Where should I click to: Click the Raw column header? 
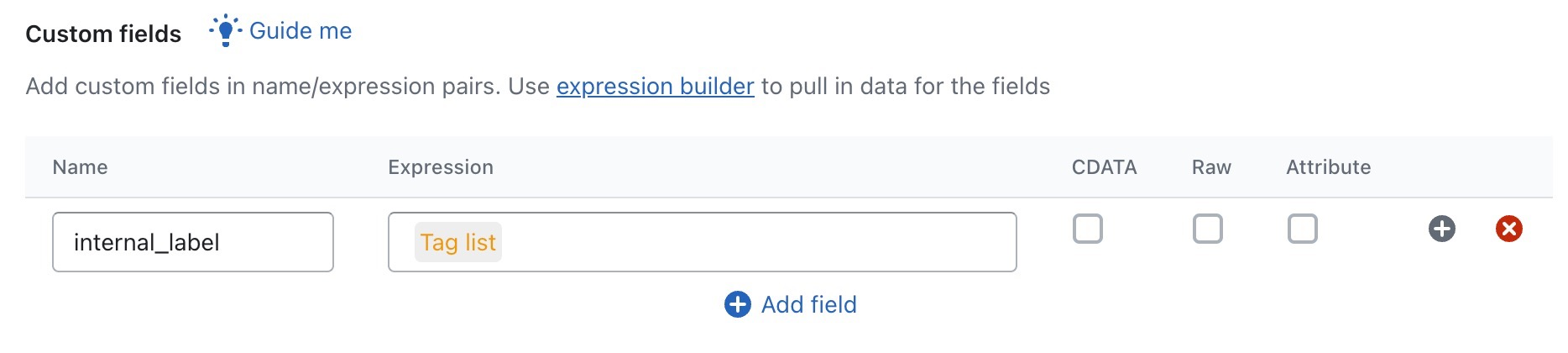point(1211,167)
